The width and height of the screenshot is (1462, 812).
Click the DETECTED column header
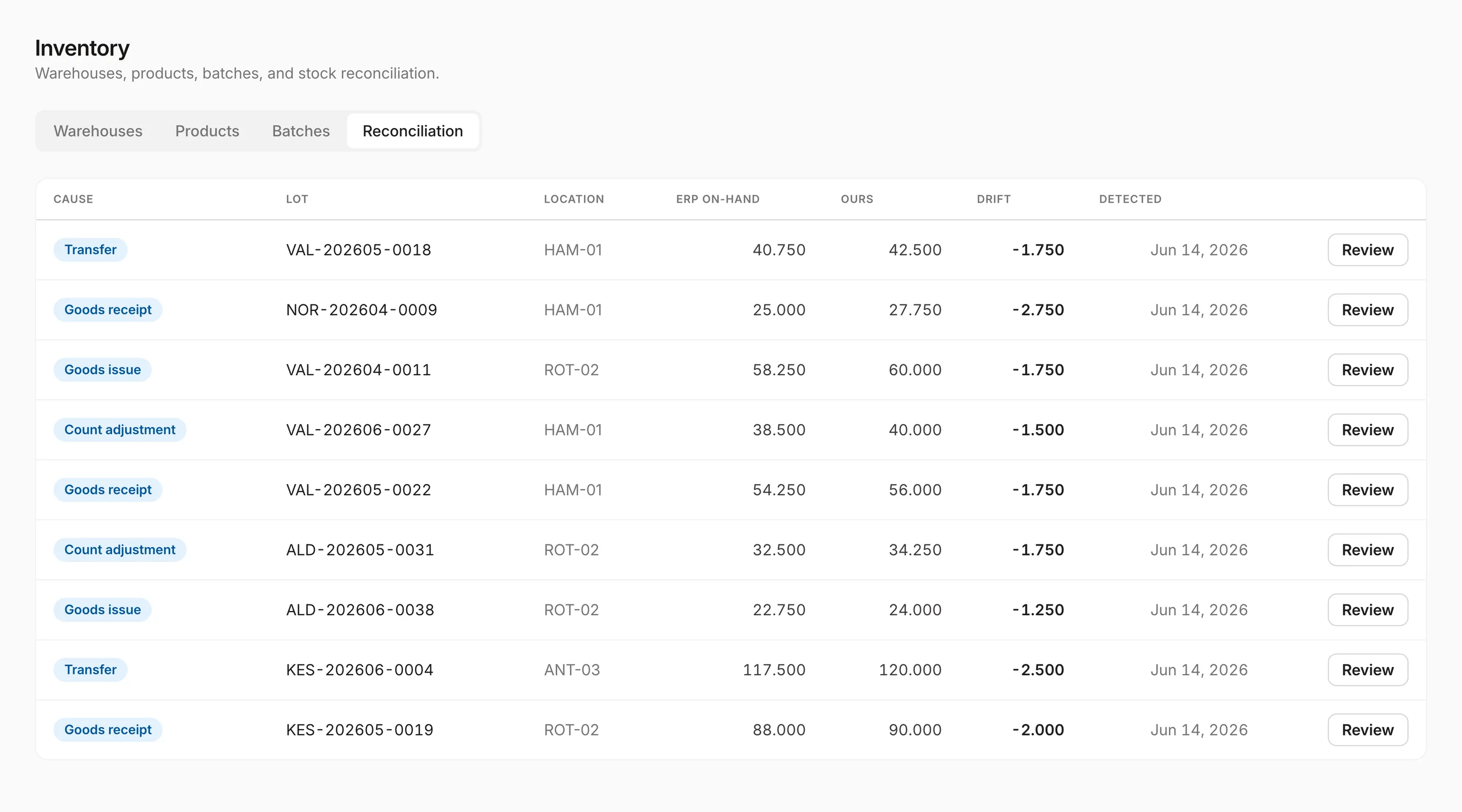pos(1130,199)
